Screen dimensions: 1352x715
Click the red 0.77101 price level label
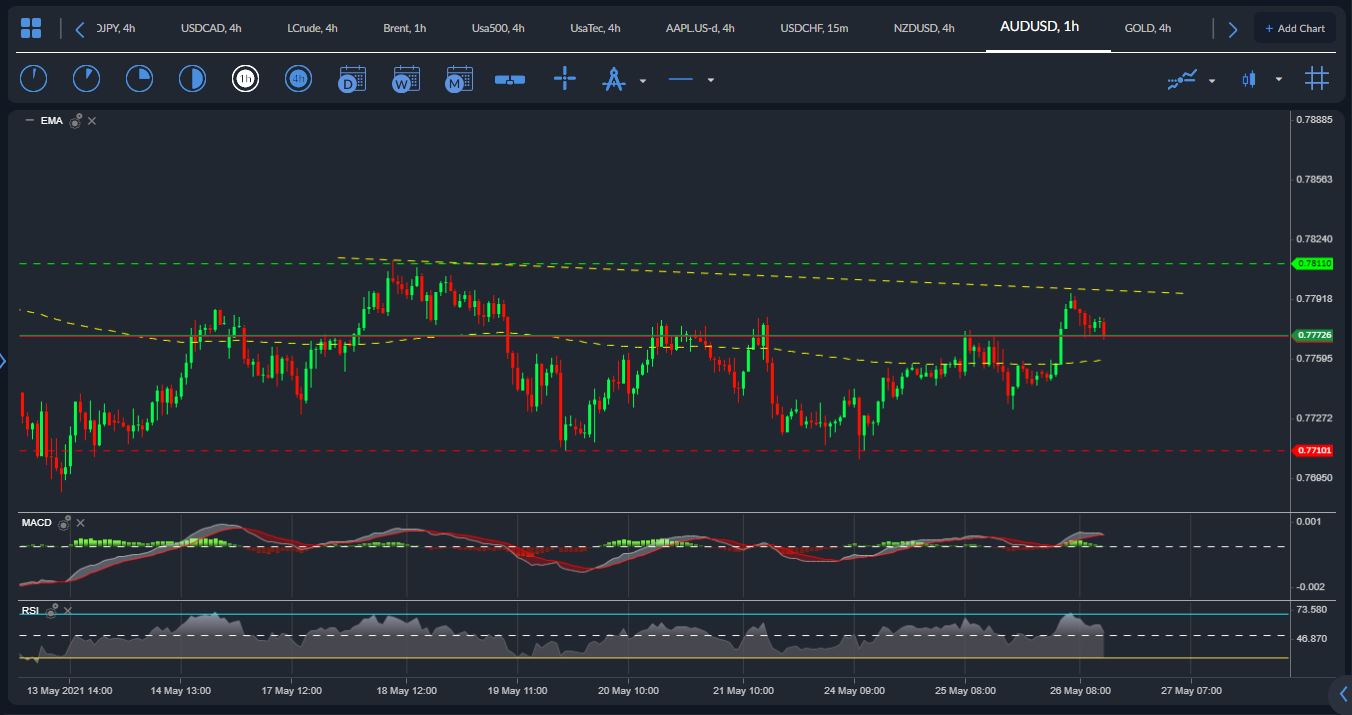pyautogui.click(x=1314, y=450)
